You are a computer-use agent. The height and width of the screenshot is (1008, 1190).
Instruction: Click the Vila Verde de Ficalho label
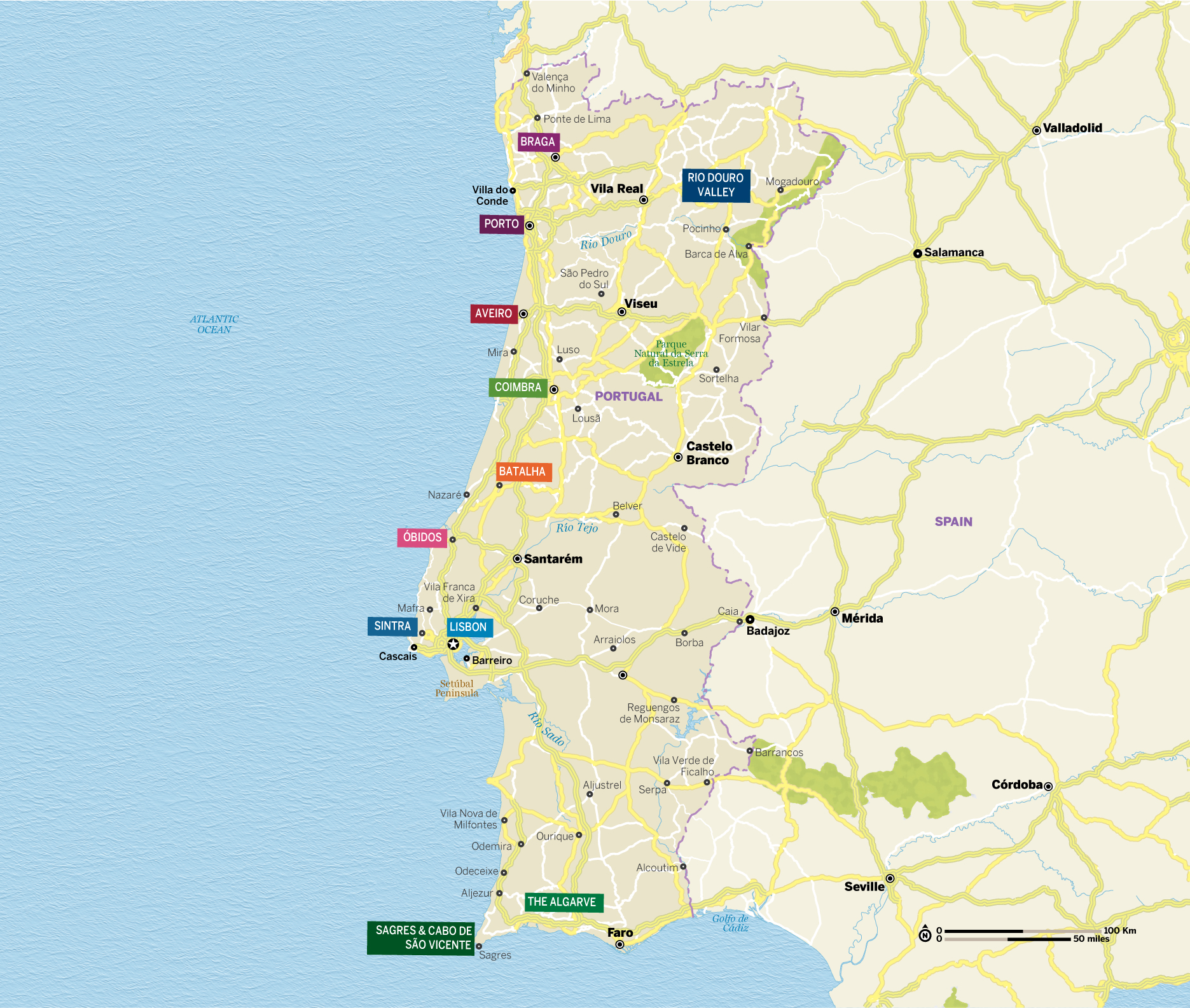click(x=684, y=766)
